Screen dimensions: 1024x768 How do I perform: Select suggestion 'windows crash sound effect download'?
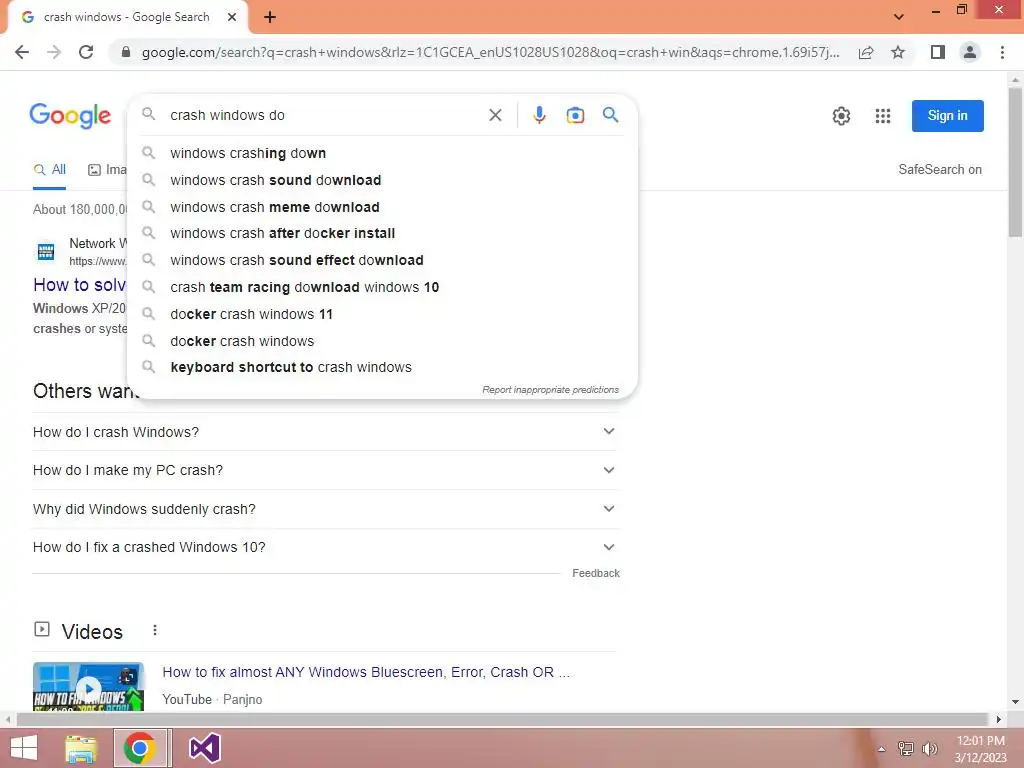tap(382, 260)
